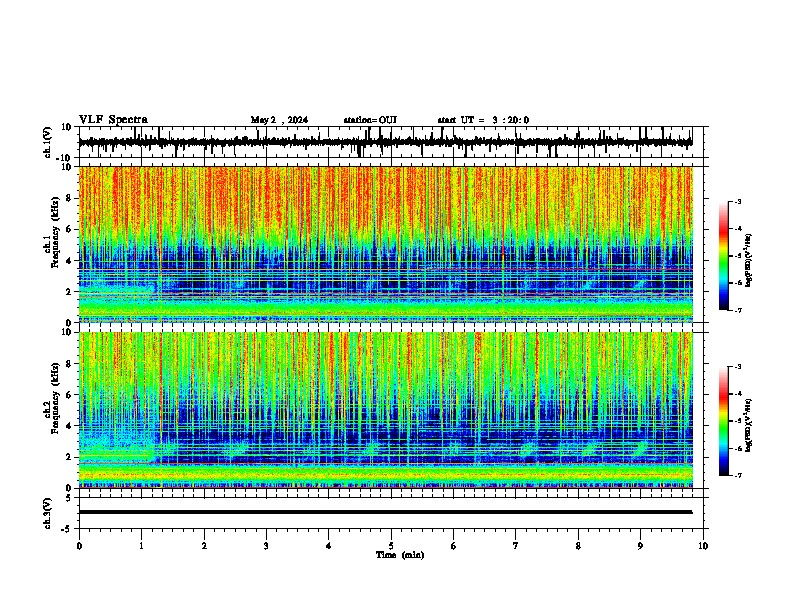The width and height of the screenshot is (792, 612).
Task: Click the "9" tick on the time axis
Action: (x=640, y=546)
